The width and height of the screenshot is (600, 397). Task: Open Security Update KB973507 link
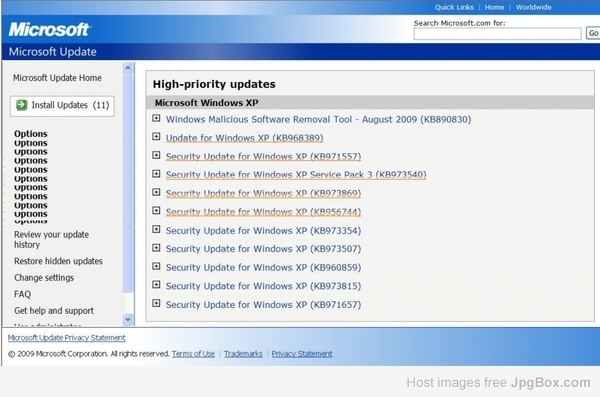coord(263,249)
